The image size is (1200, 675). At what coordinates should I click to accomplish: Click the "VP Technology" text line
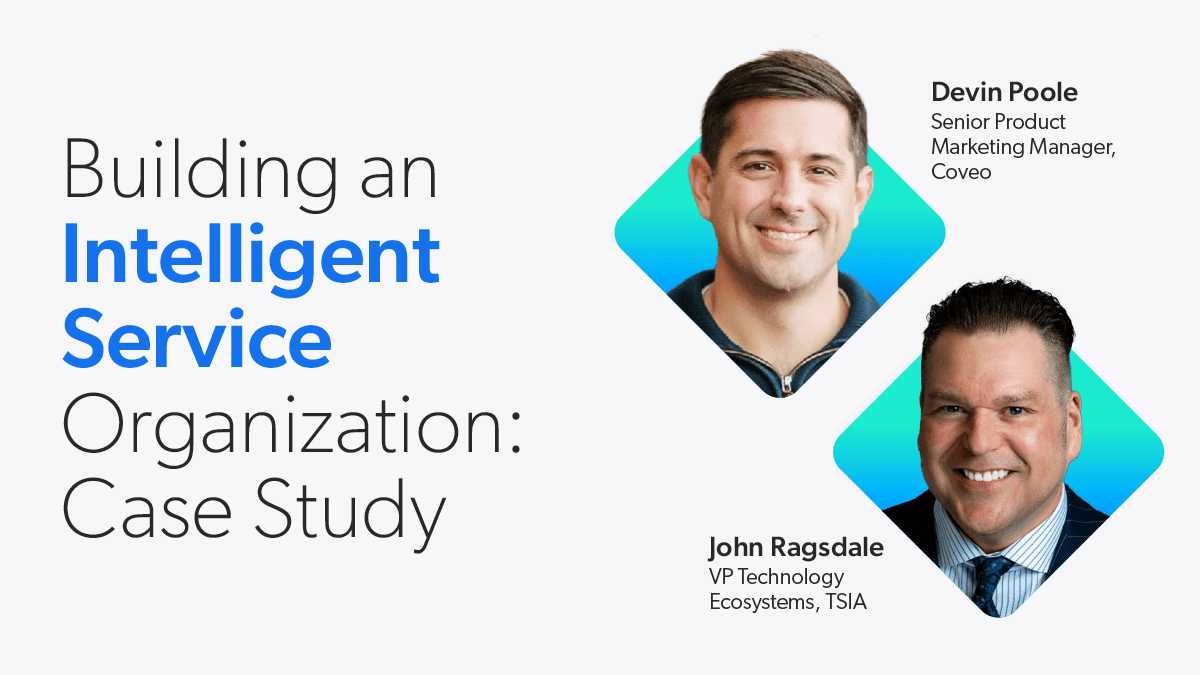point(777,577)
